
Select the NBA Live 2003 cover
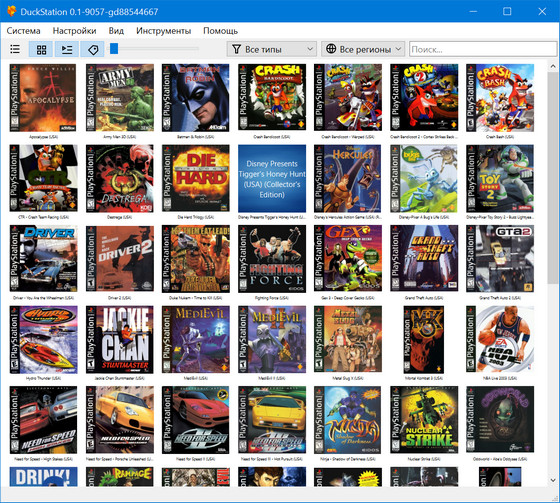tap(500, 339)
